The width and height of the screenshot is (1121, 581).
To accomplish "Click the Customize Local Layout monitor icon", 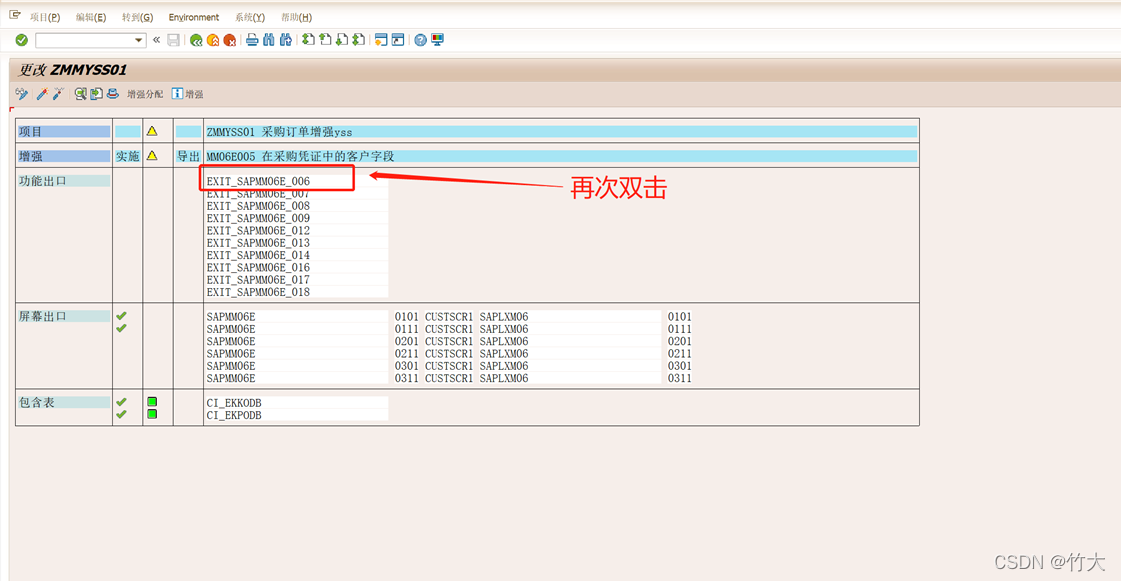I will tap(438, 40).
